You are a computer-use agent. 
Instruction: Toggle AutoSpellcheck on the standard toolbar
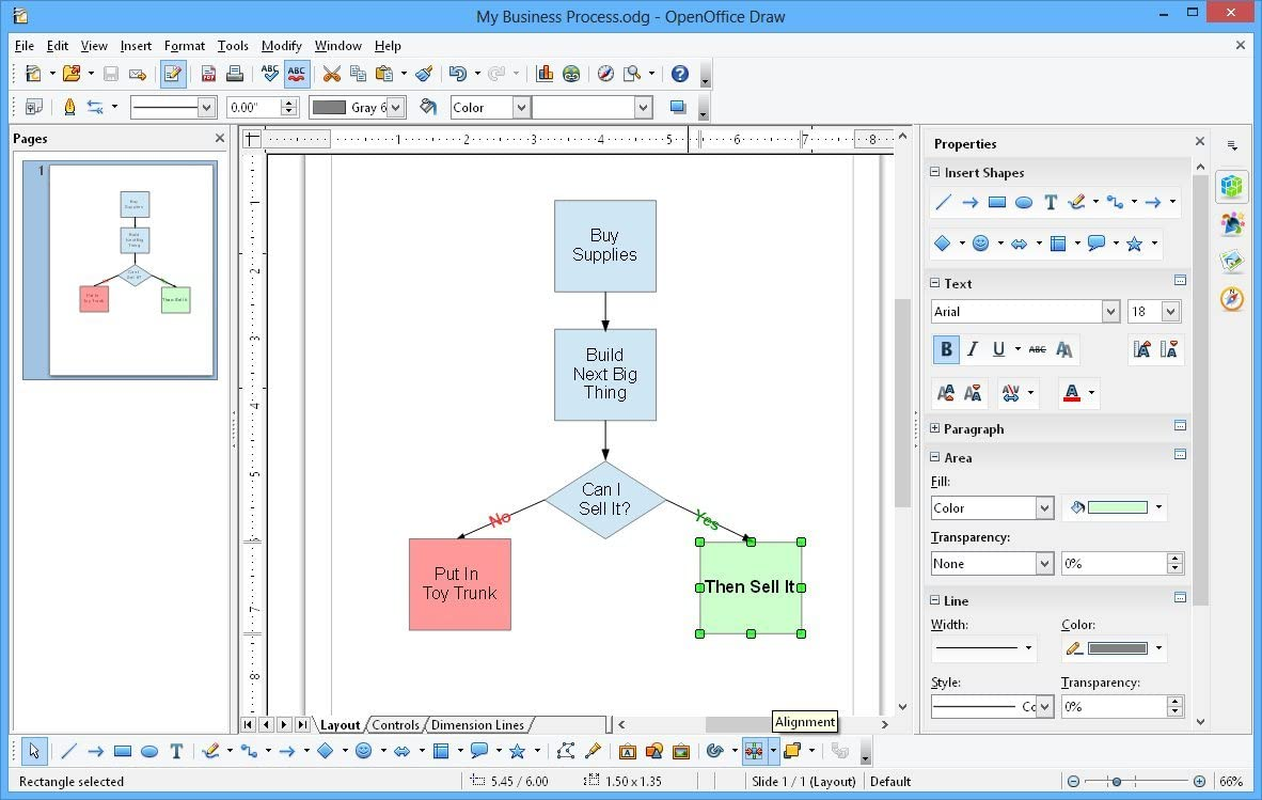(297, 73)
